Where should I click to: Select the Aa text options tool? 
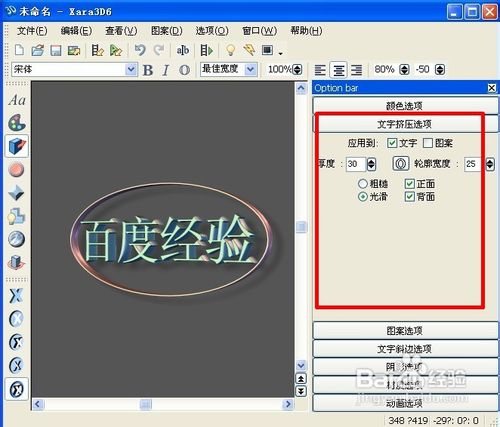(17, 100)
